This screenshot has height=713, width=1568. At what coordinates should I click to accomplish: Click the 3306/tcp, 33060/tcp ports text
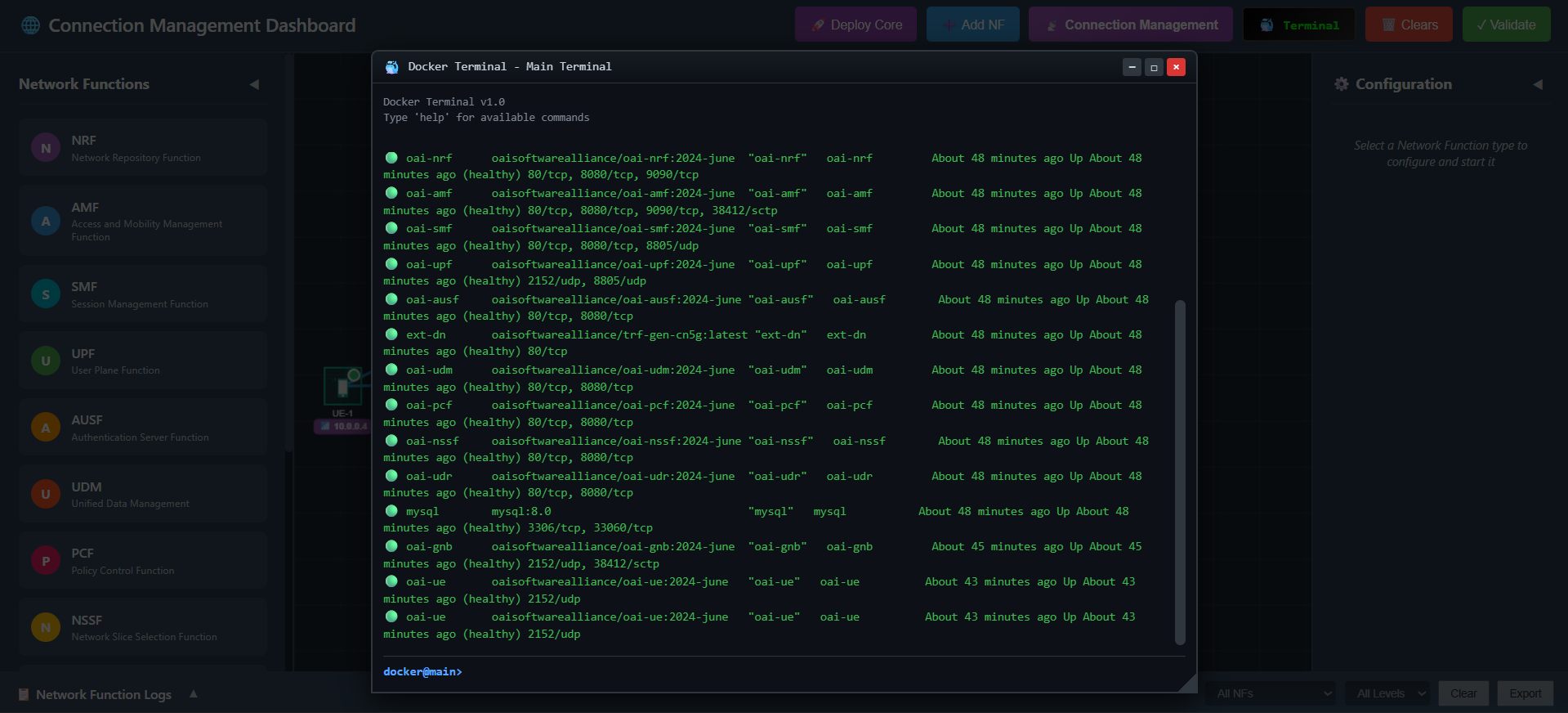point(590,527)
